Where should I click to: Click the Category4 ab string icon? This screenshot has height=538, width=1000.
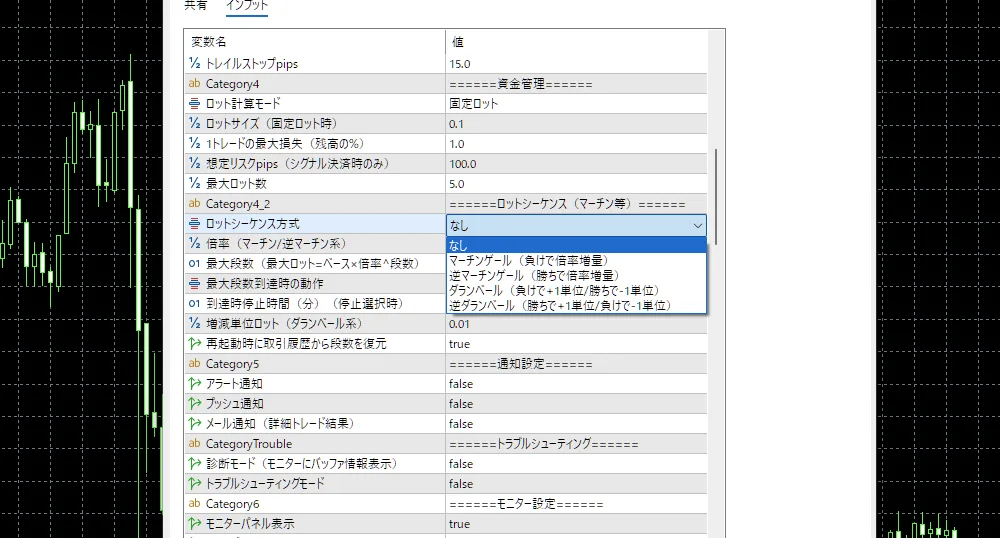point(195,84)
